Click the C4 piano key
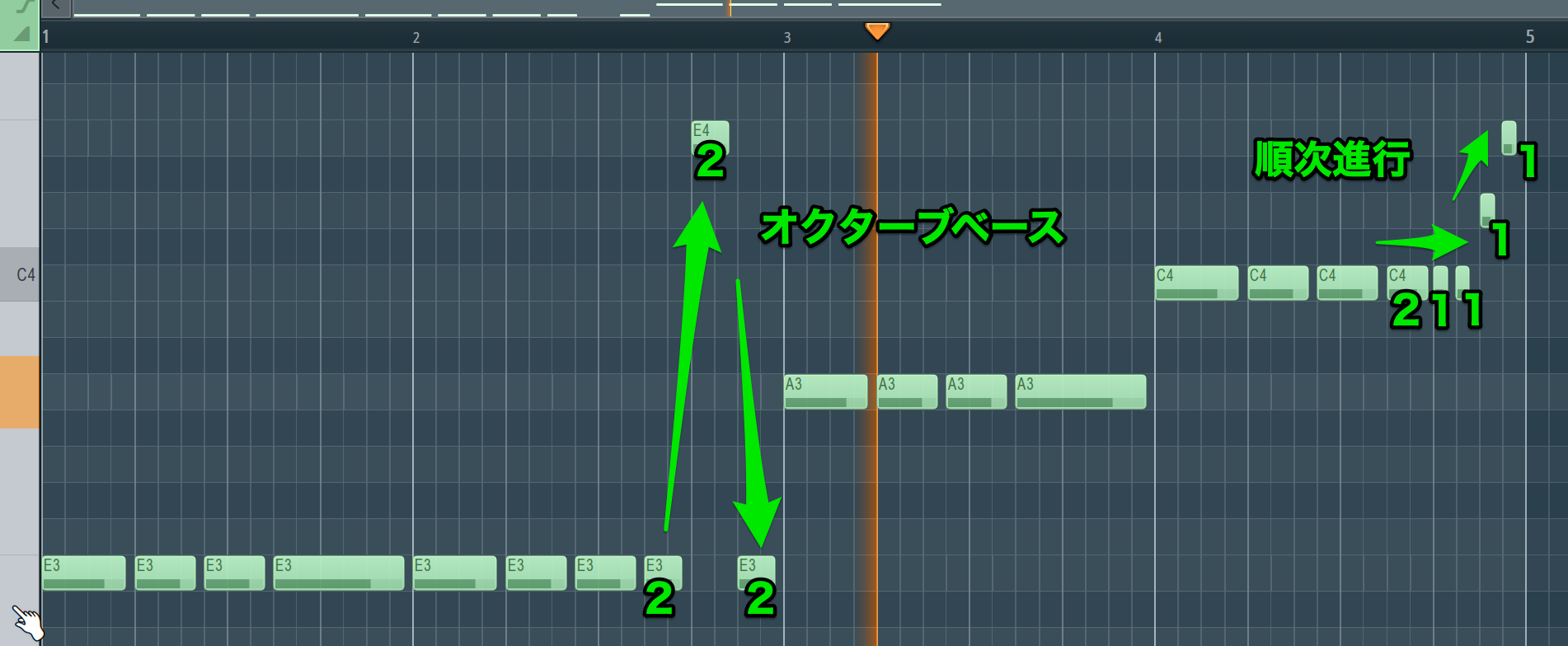The width and height of the screenshot is (1568, 646). click(x=19, y=274)
